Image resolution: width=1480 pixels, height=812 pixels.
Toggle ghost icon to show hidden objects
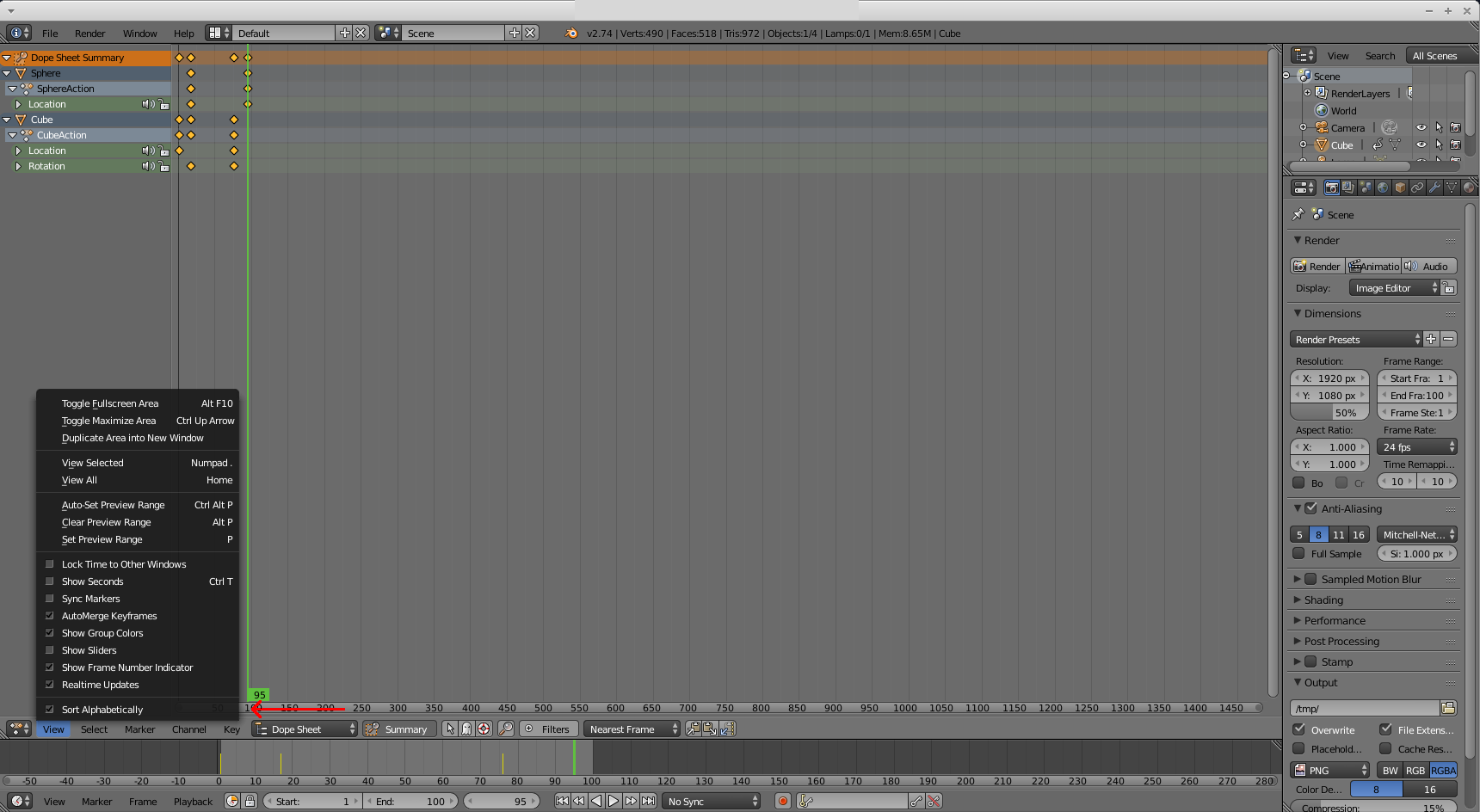466,729
